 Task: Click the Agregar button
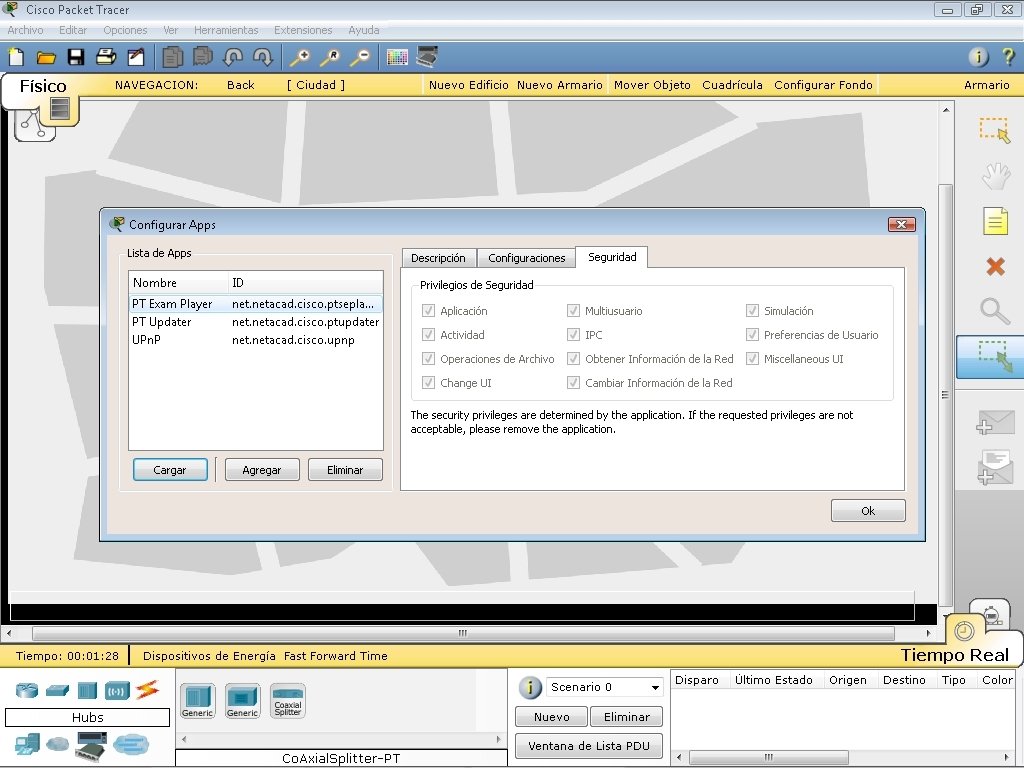point(262,470)
